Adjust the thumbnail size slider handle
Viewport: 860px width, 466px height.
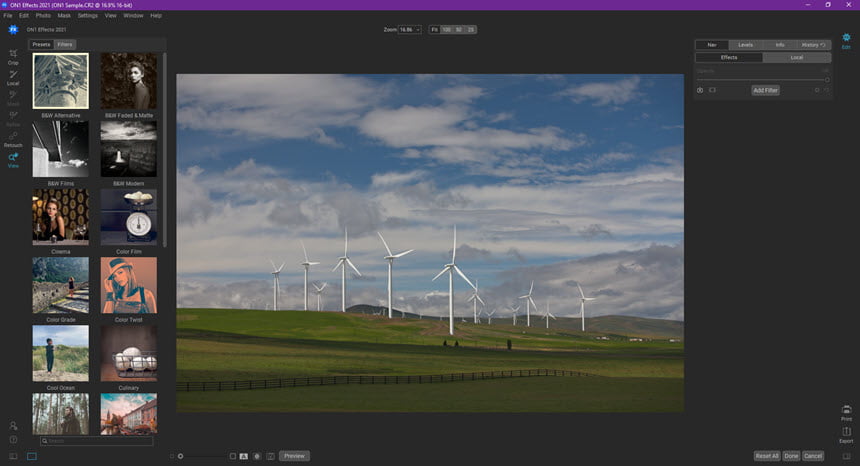tap(180, 456)
